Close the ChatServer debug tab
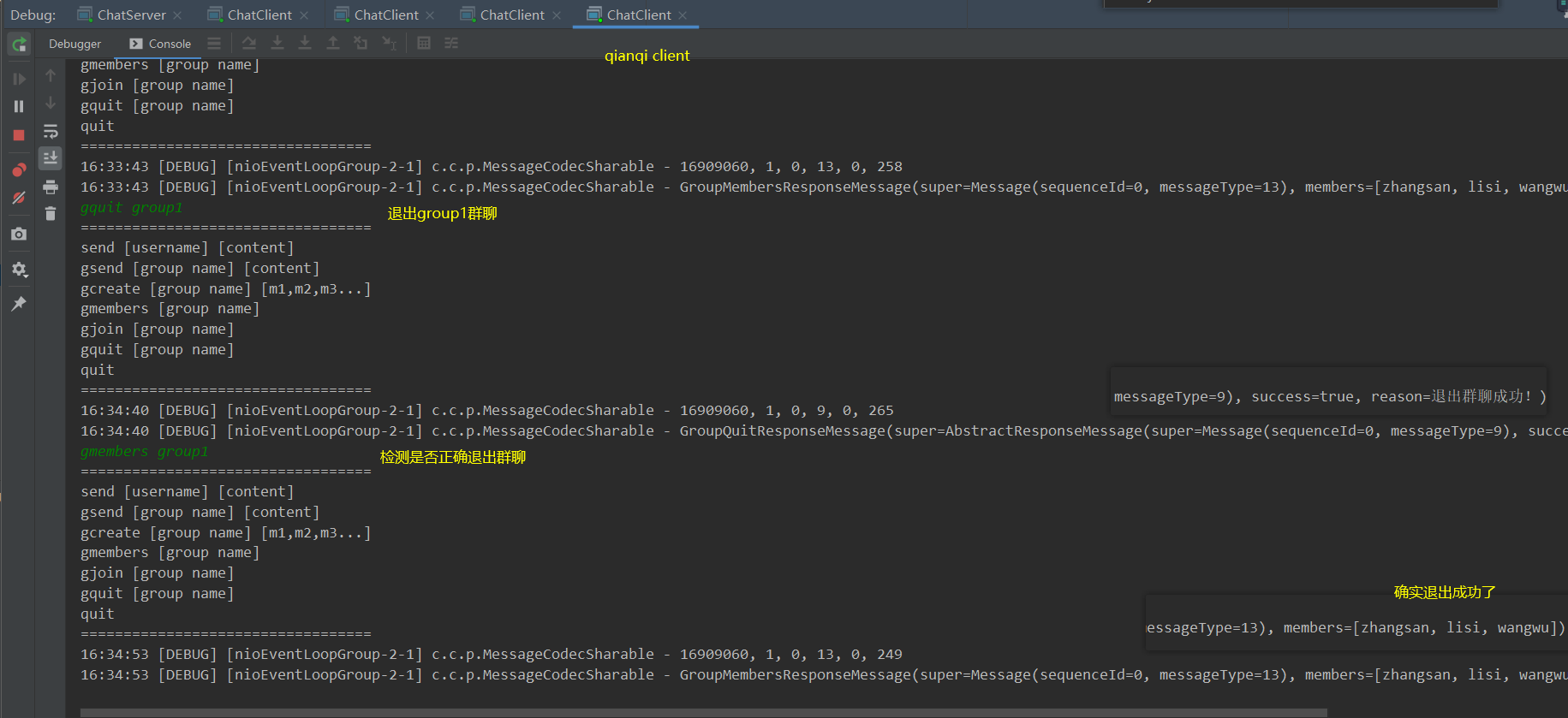 point(177,15)
